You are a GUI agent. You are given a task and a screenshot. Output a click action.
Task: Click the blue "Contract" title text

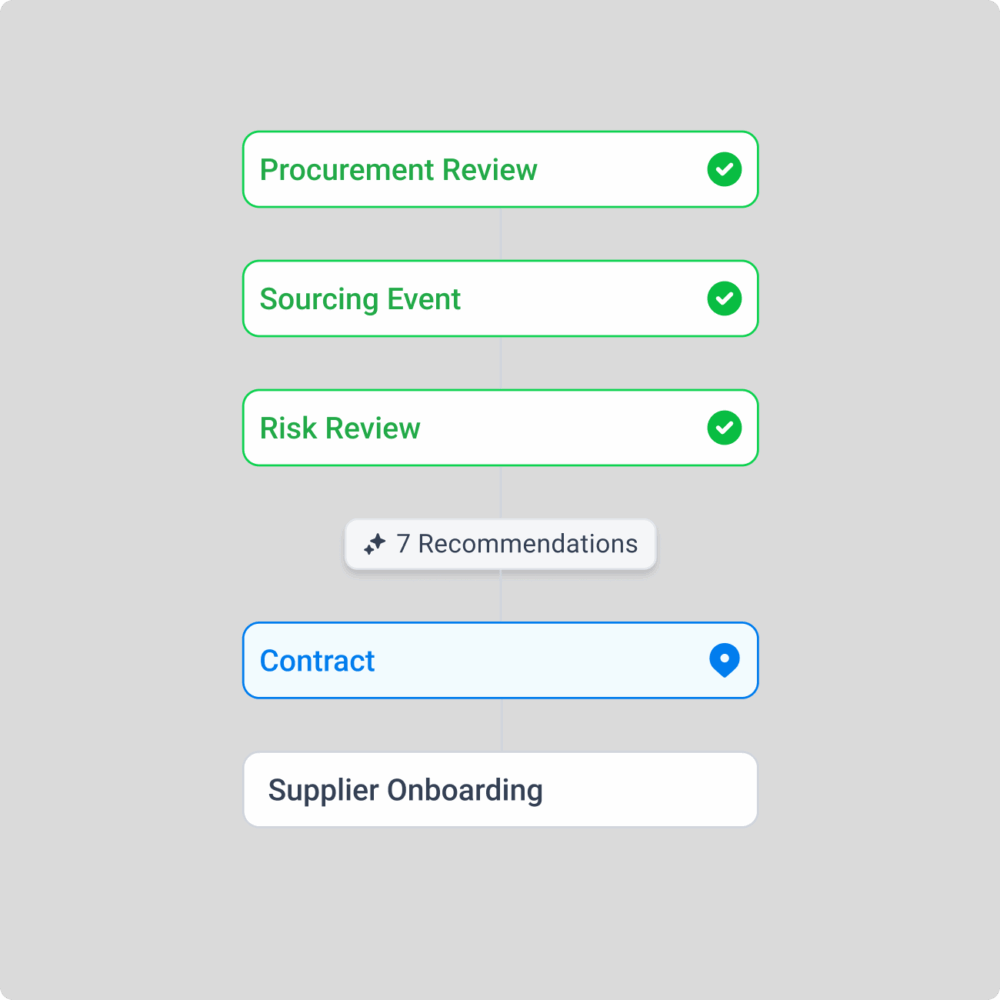317,660
